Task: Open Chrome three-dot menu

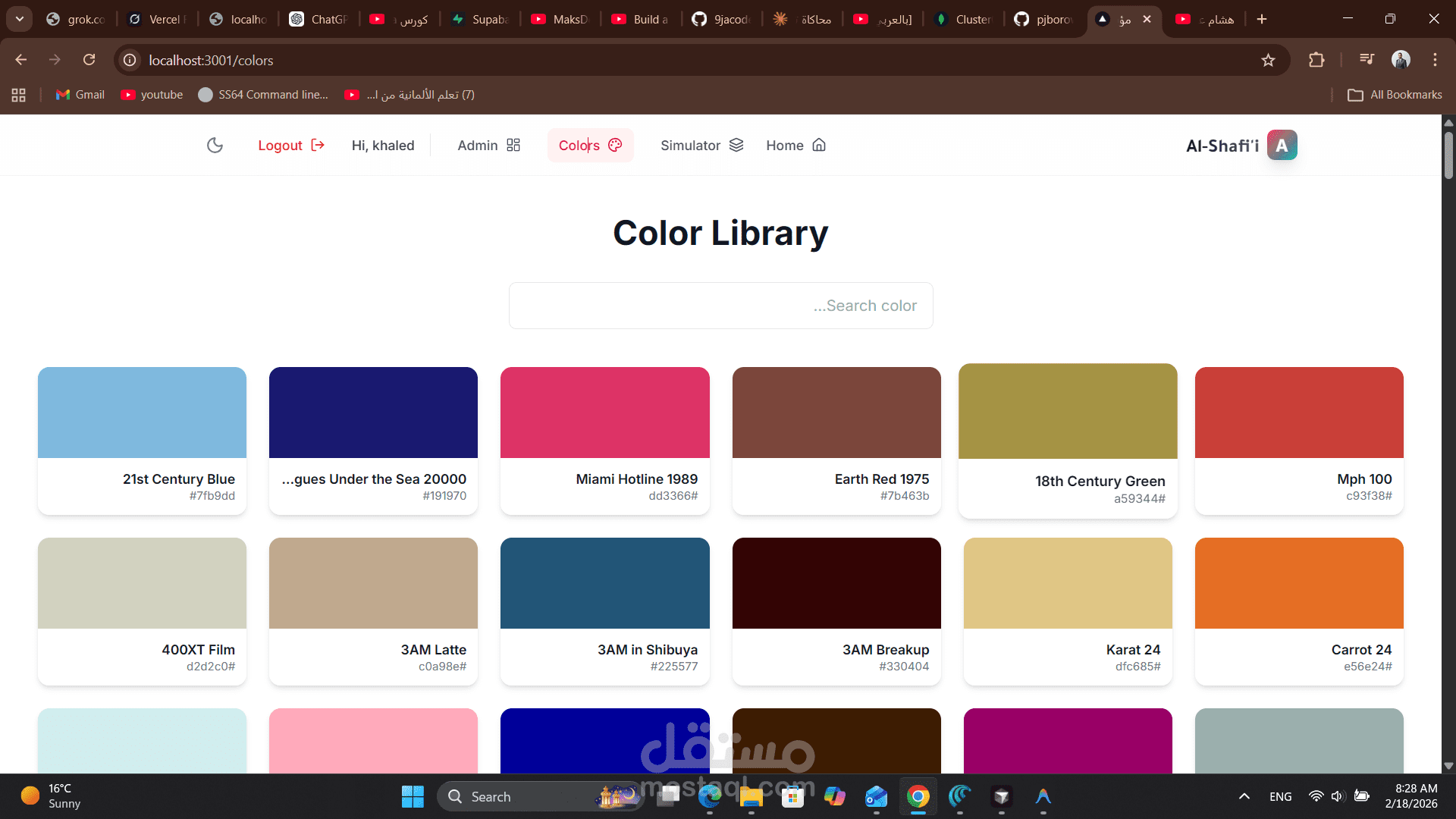Action: pyautogui.click(x=1435, y=60)
